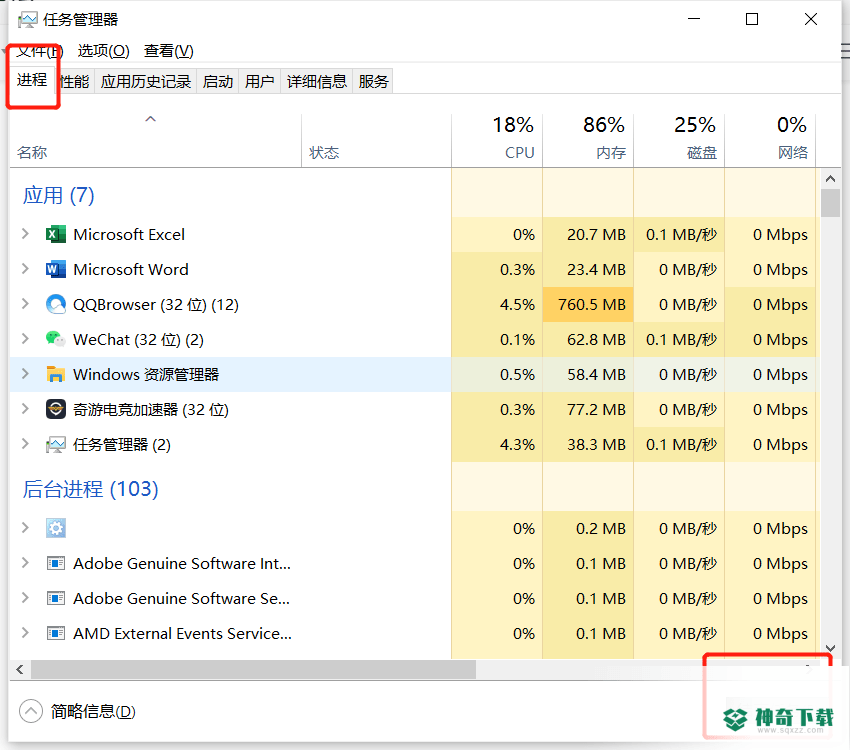
Task: Click the Microsoft Excel app icon
Action: (x=56, y=235)
